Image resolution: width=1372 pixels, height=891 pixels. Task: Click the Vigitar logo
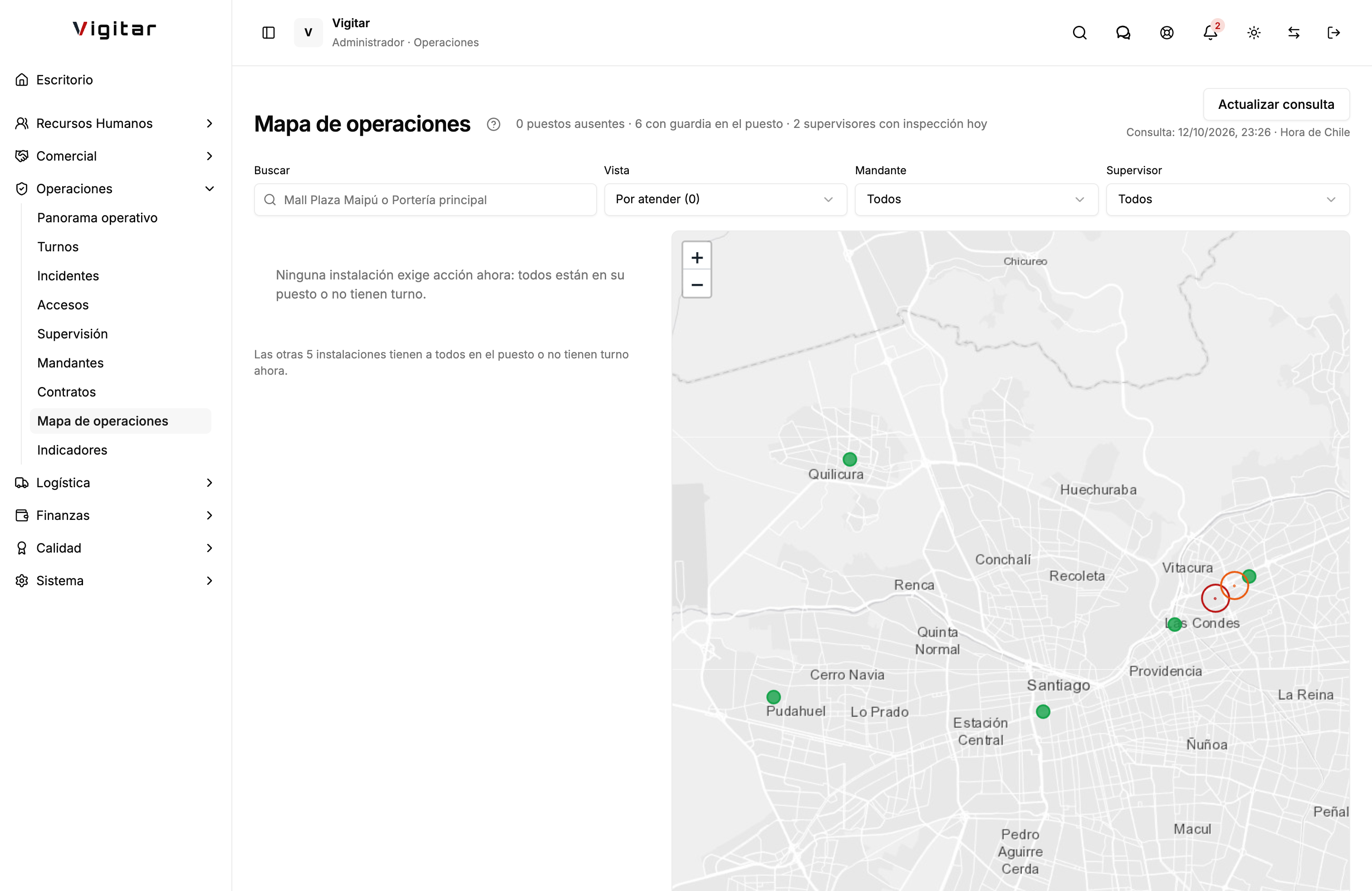tap(115, 29)
